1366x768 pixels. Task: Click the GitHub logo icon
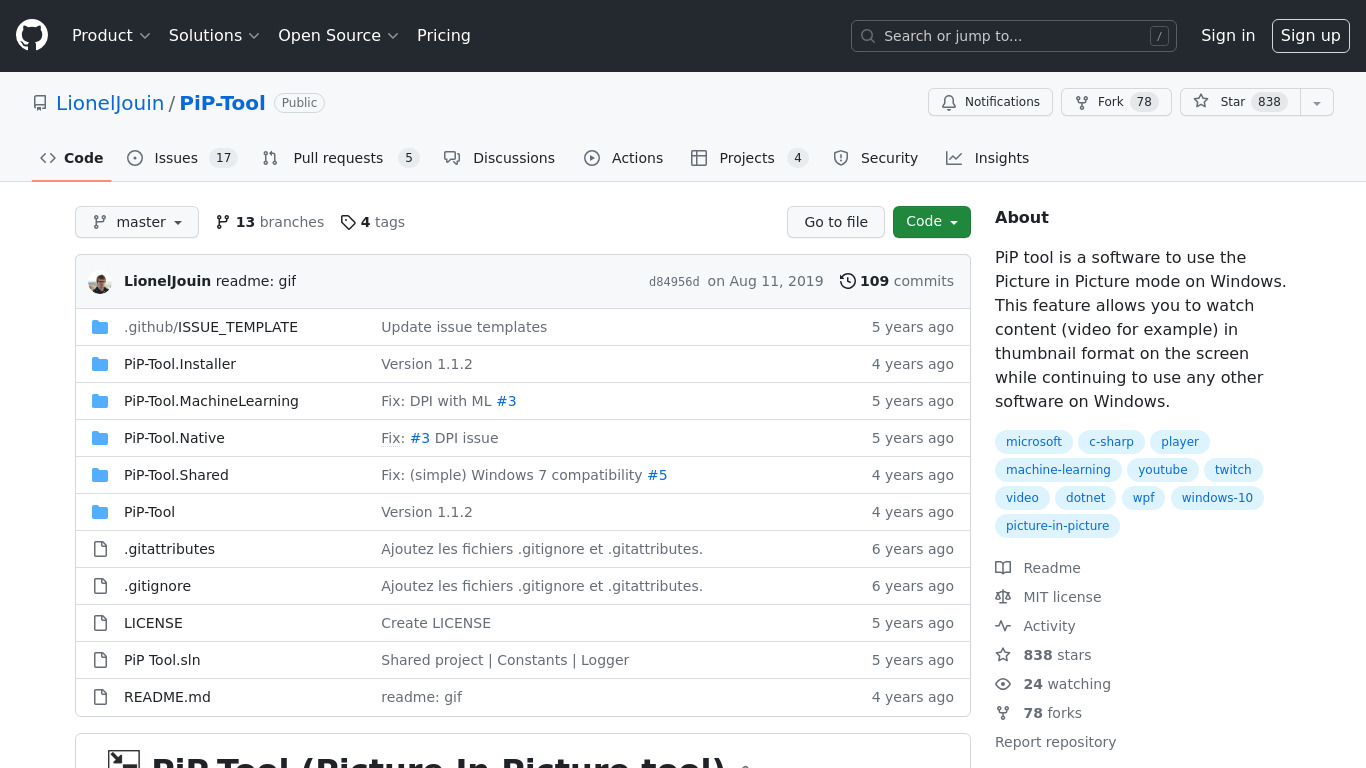32,35
